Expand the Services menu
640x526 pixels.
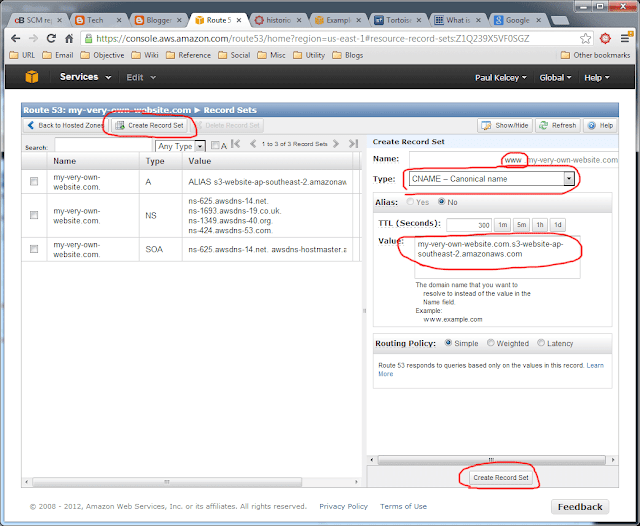pos(85,77)
